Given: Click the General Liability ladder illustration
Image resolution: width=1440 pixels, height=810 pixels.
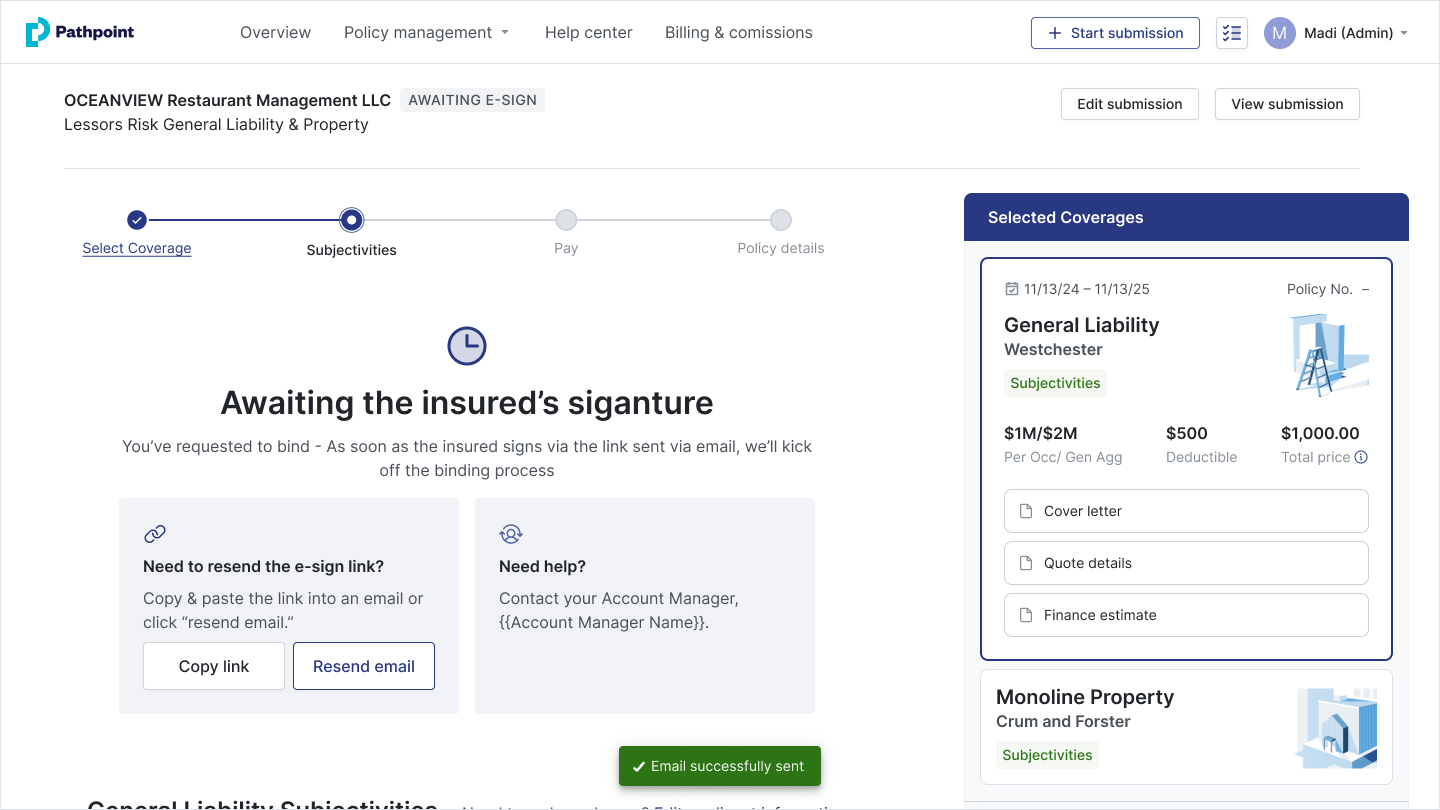Looking at the screenshot, I should pos(1327,354).
